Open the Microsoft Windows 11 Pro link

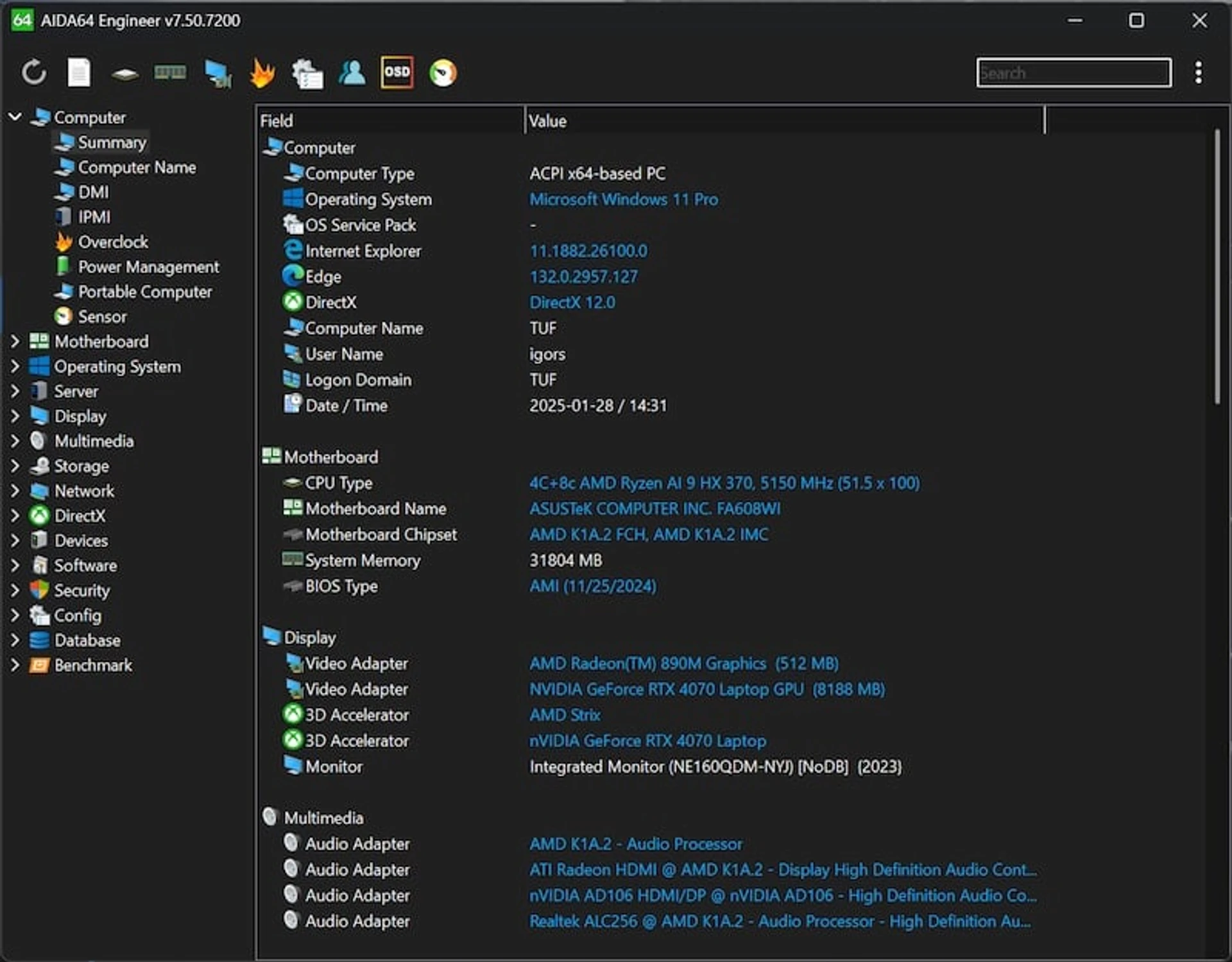(x=623, y=199)
